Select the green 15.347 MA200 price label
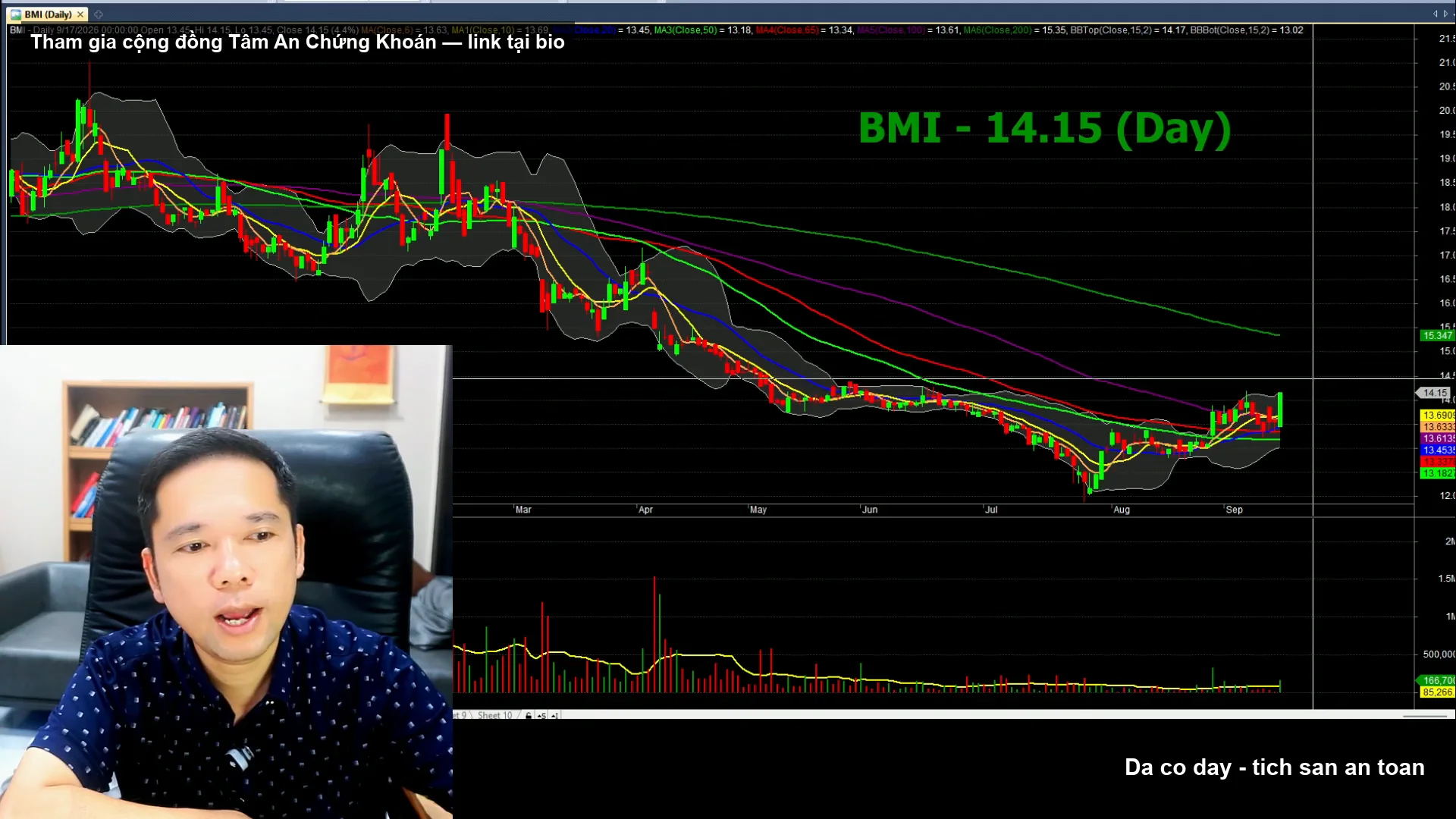 pyautogui.click(x=1437, y=335)
